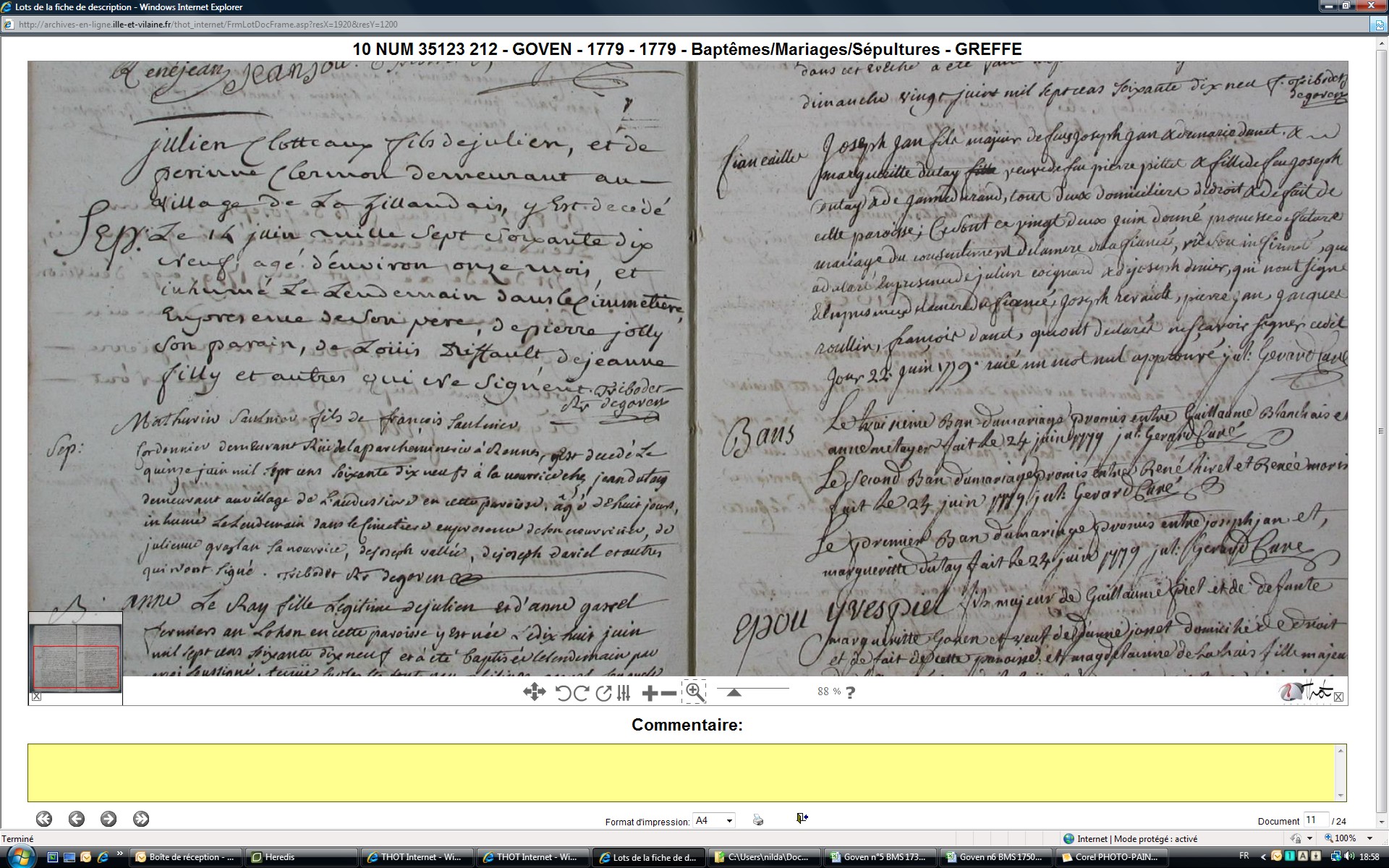Switch to Corel PHOTO-PAINT taskbar item
The image size is (1389, 868).
tap(1112, 857)
